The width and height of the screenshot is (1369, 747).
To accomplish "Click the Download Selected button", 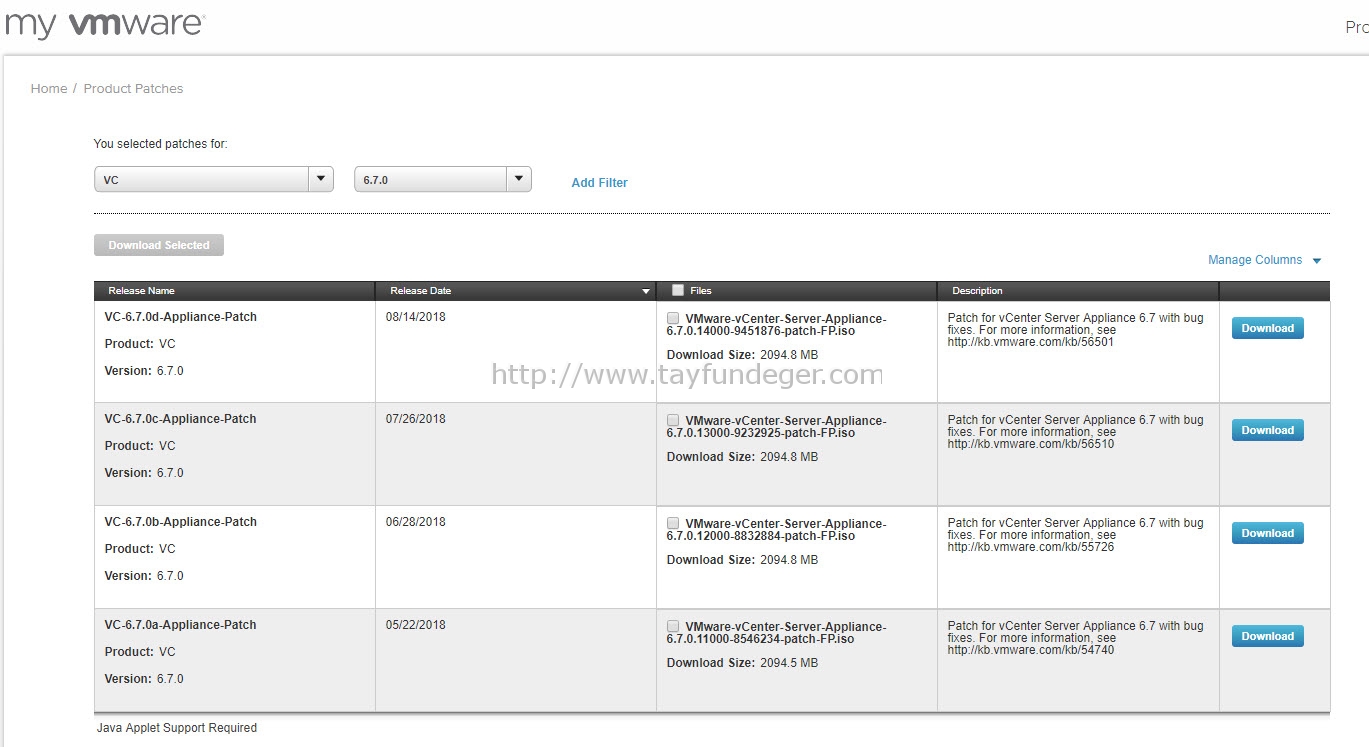I will tap(159, 245).
